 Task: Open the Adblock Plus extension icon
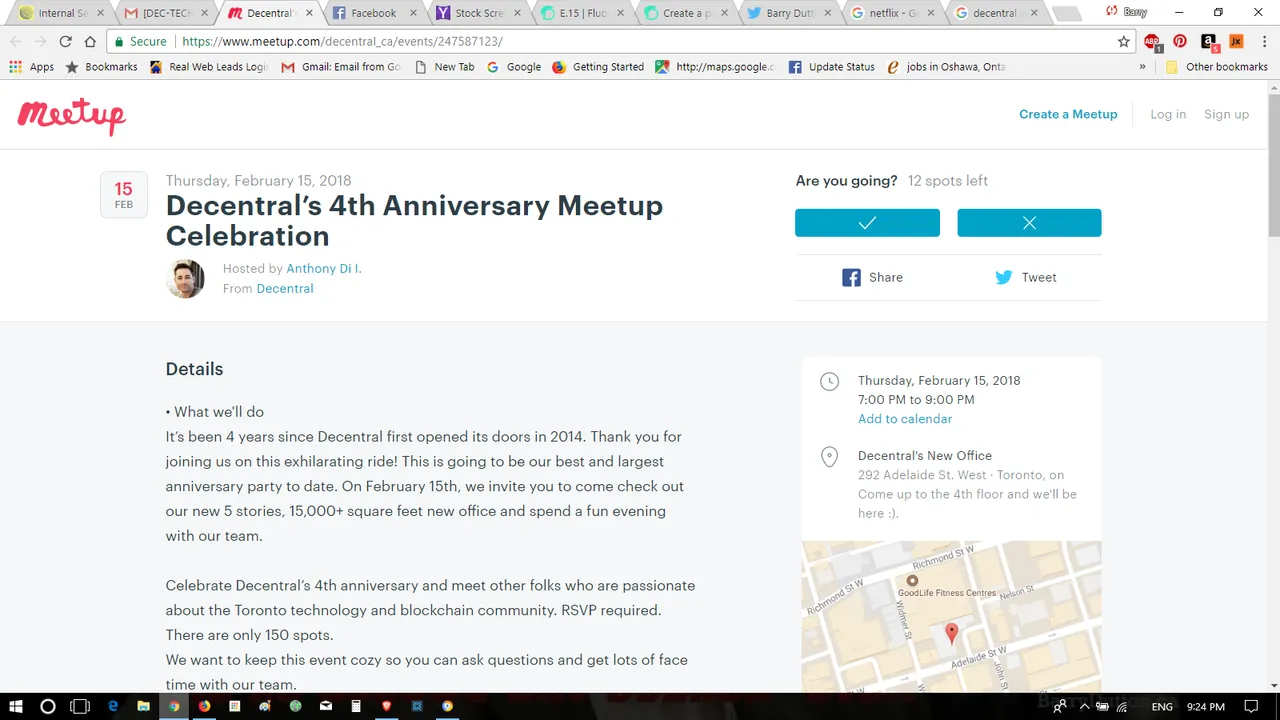click(1152, 42)
